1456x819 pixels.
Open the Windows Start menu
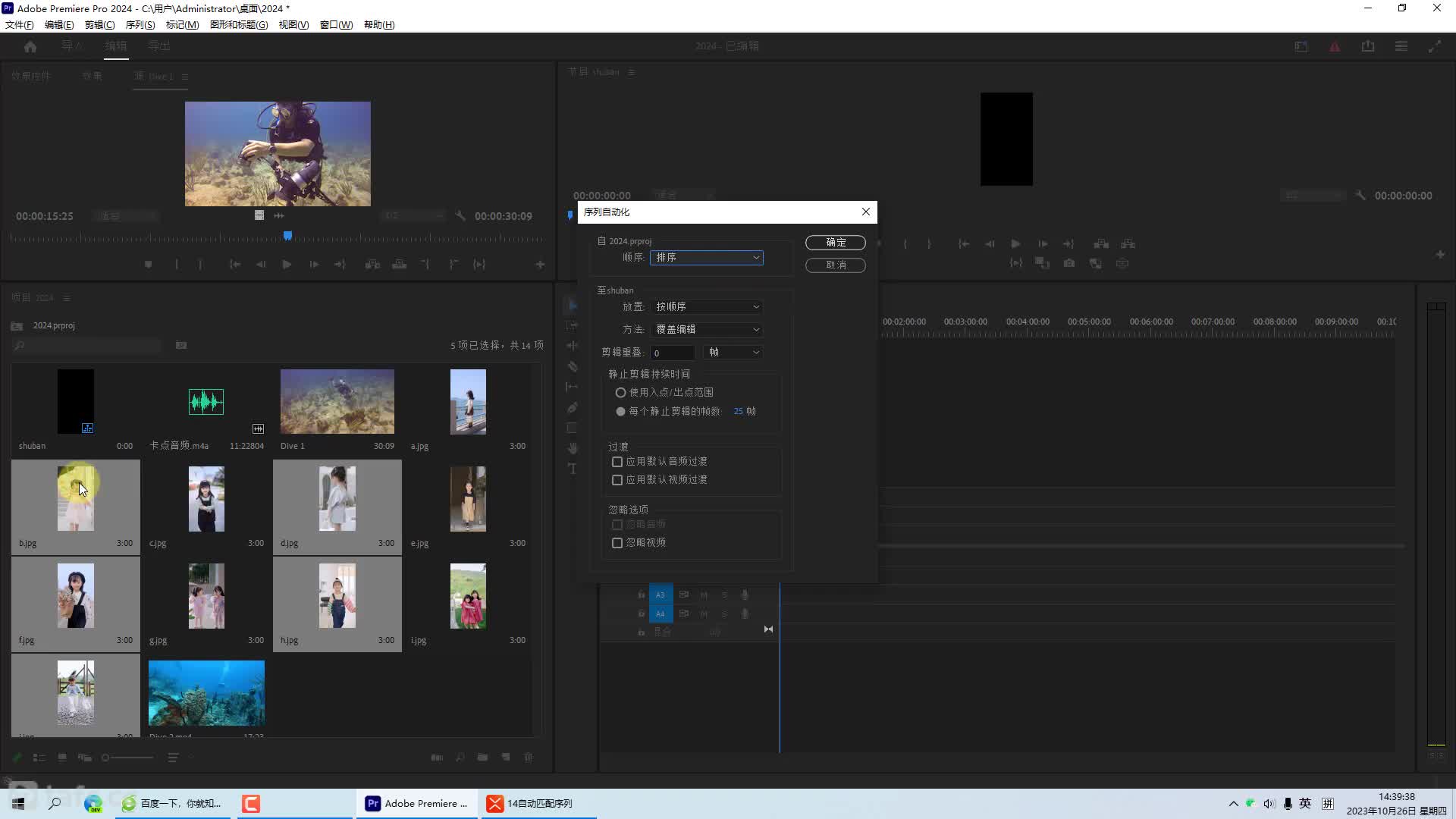point(18,803)
